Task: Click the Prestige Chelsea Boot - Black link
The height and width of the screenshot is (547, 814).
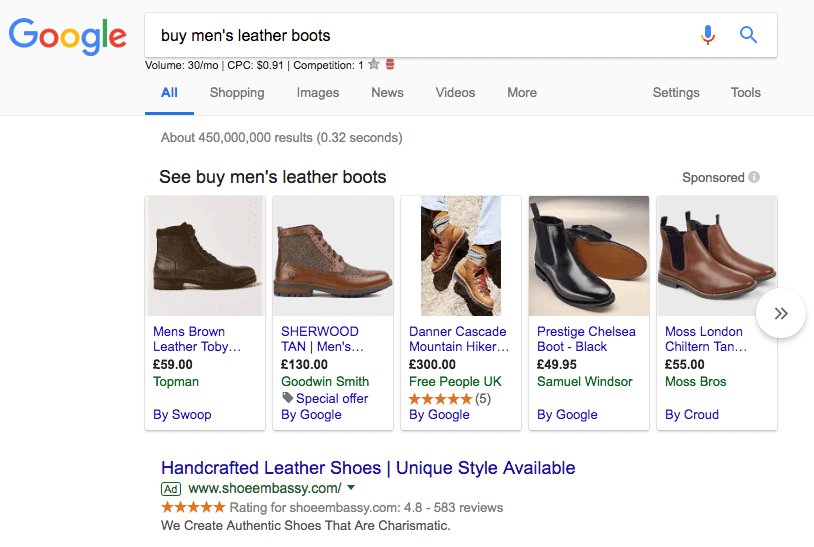Action: 586,339
